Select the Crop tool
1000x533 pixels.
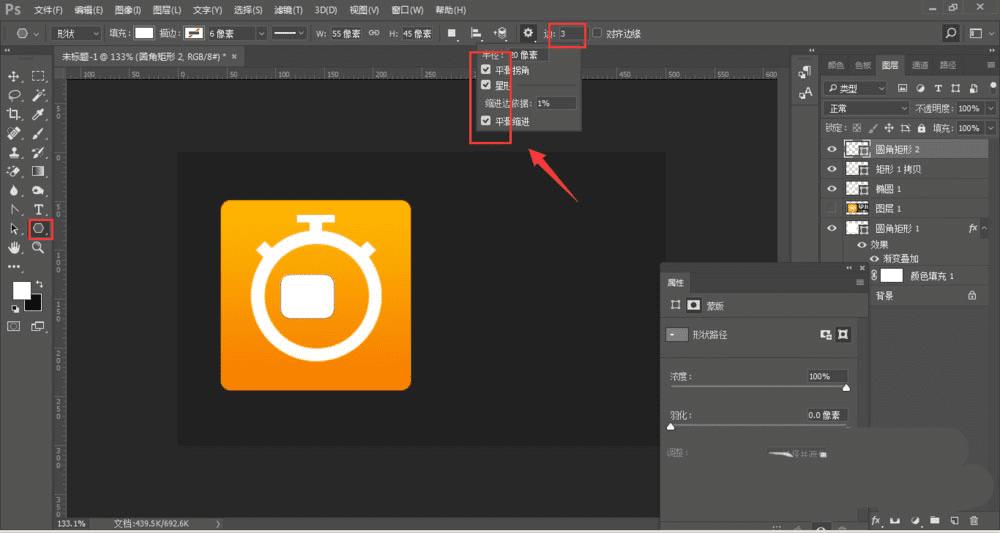pyautogui.click(x=15, y=114)
